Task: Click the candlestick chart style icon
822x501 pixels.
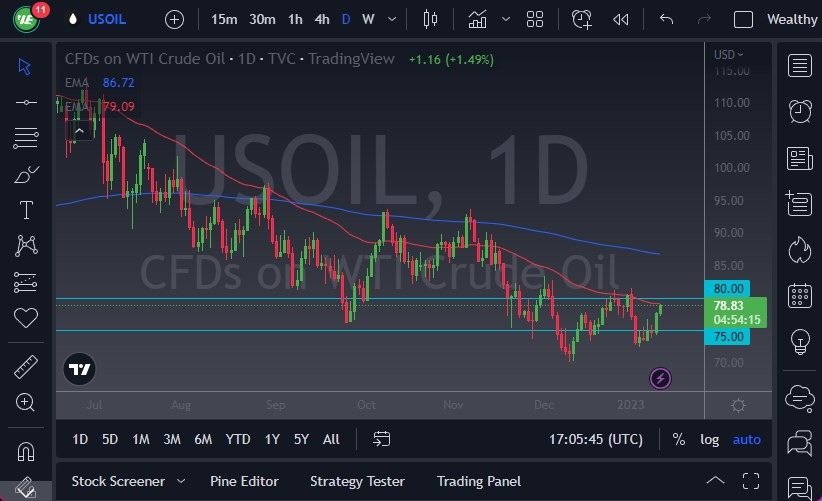Action: (431, 19)
